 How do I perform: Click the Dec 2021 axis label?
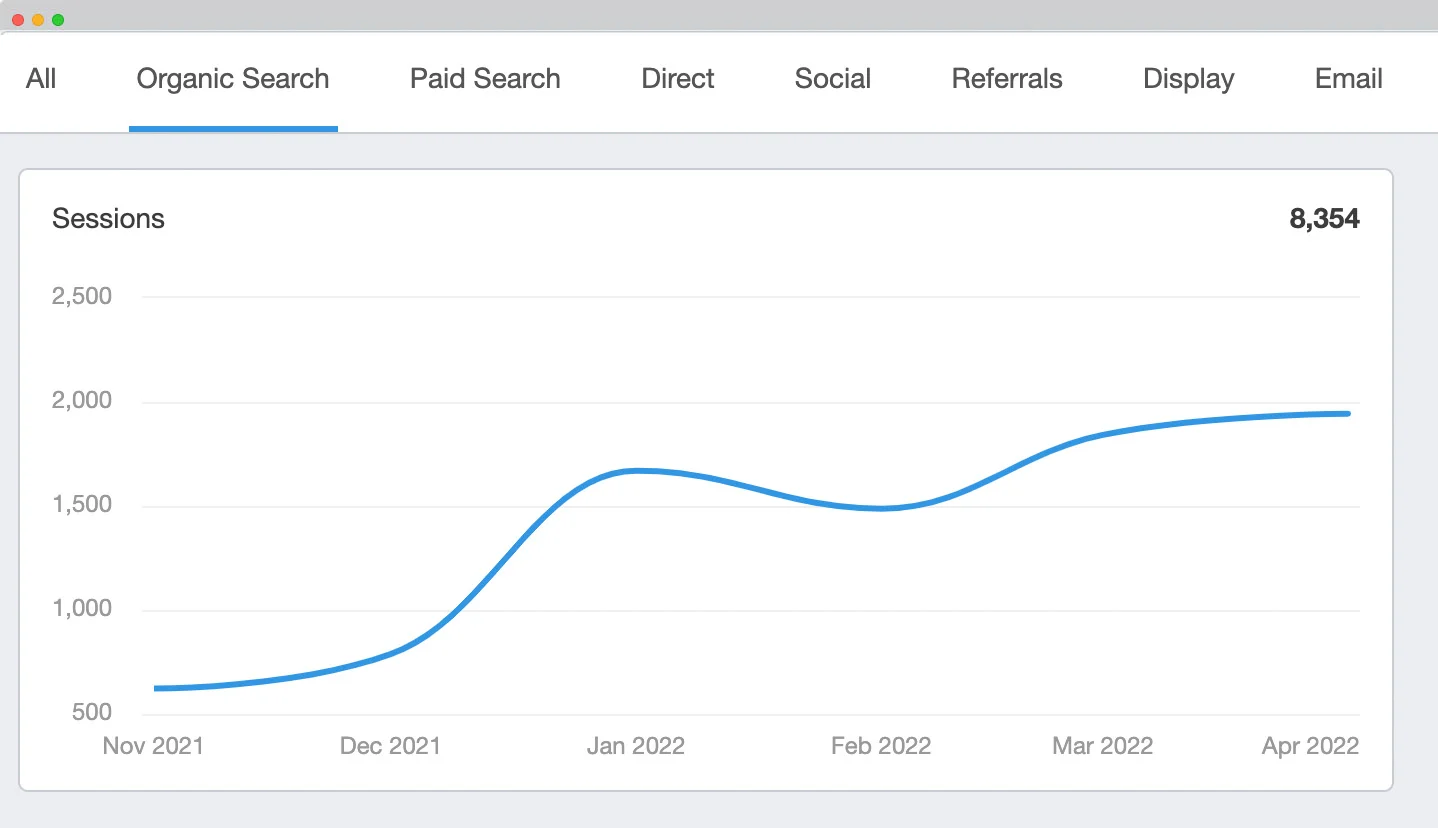390,746
